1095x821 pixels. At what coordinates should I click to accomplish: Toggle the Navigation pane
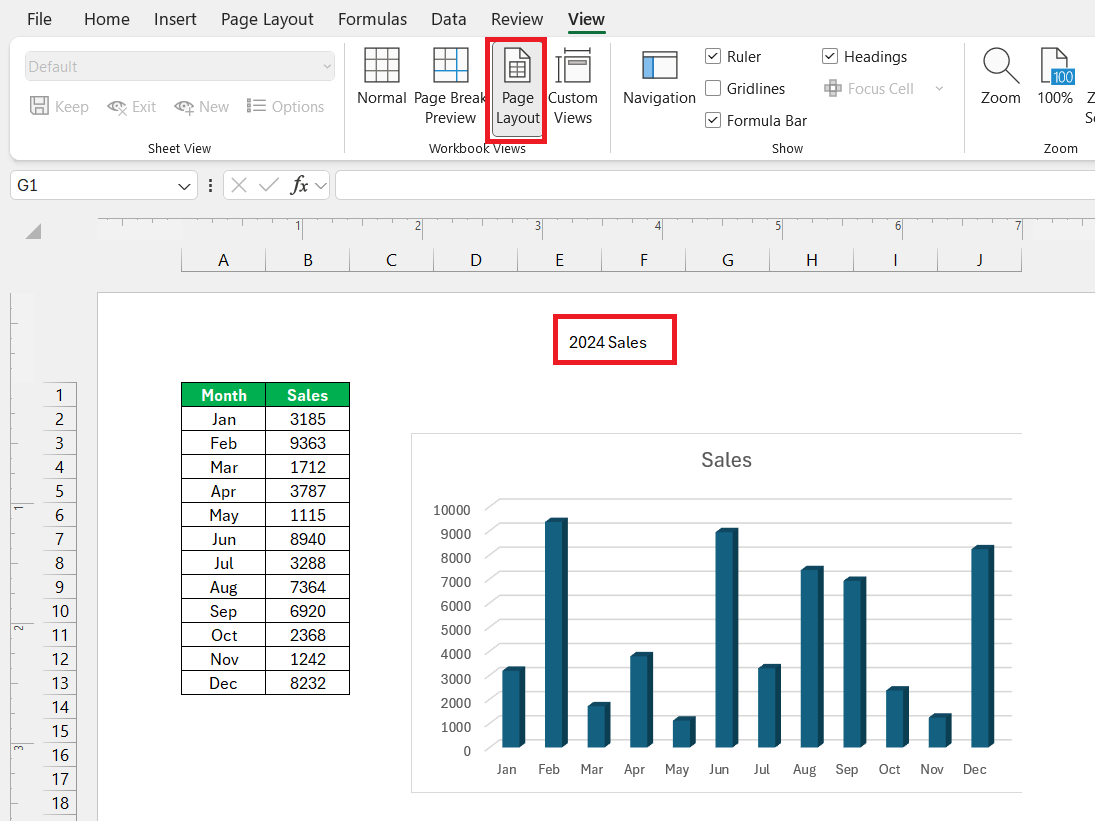tap(659, 78)
